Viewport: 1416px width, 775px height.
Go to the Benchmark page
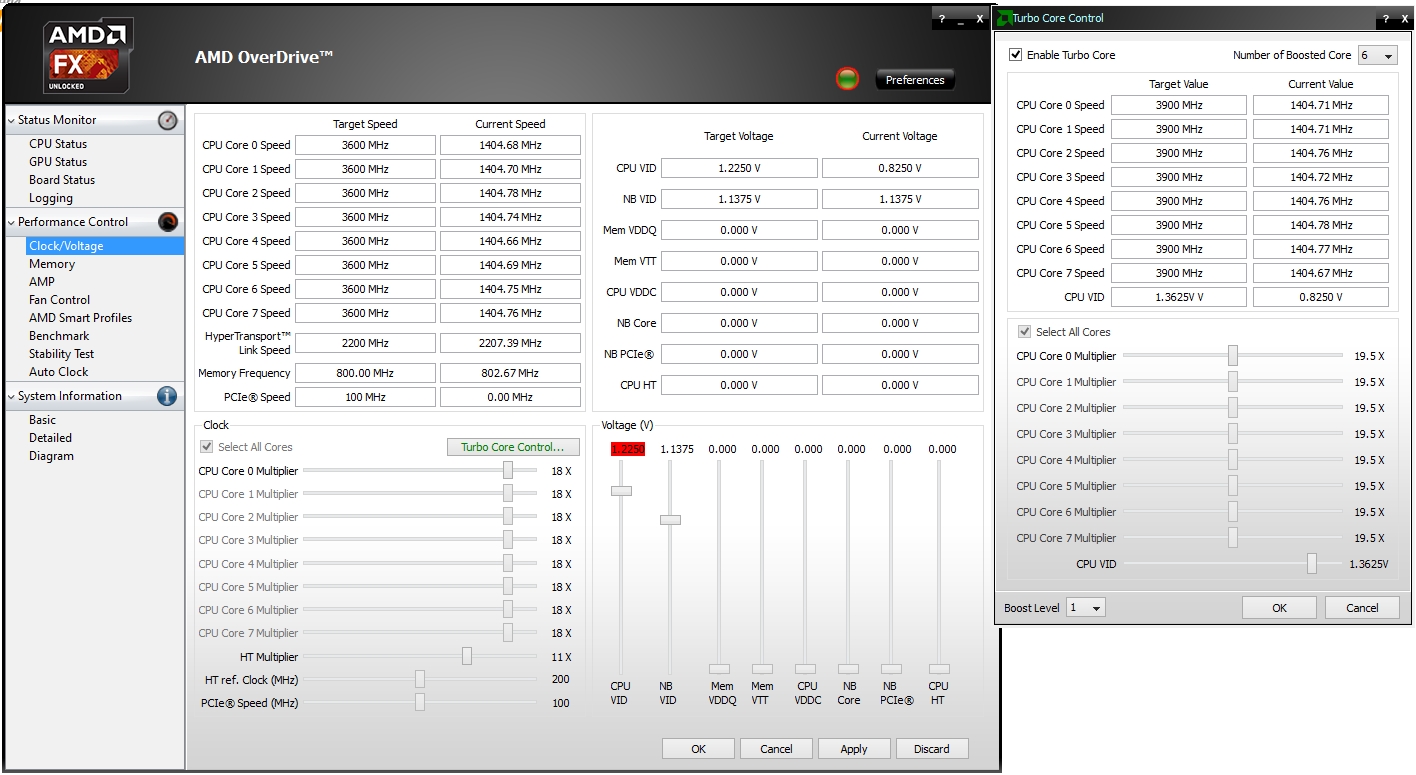tap(59, 336)
